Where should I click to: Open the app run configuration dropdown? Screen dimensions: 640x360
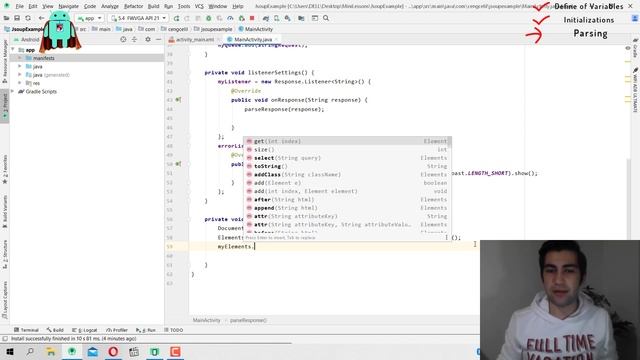click(x=90, y=18)
